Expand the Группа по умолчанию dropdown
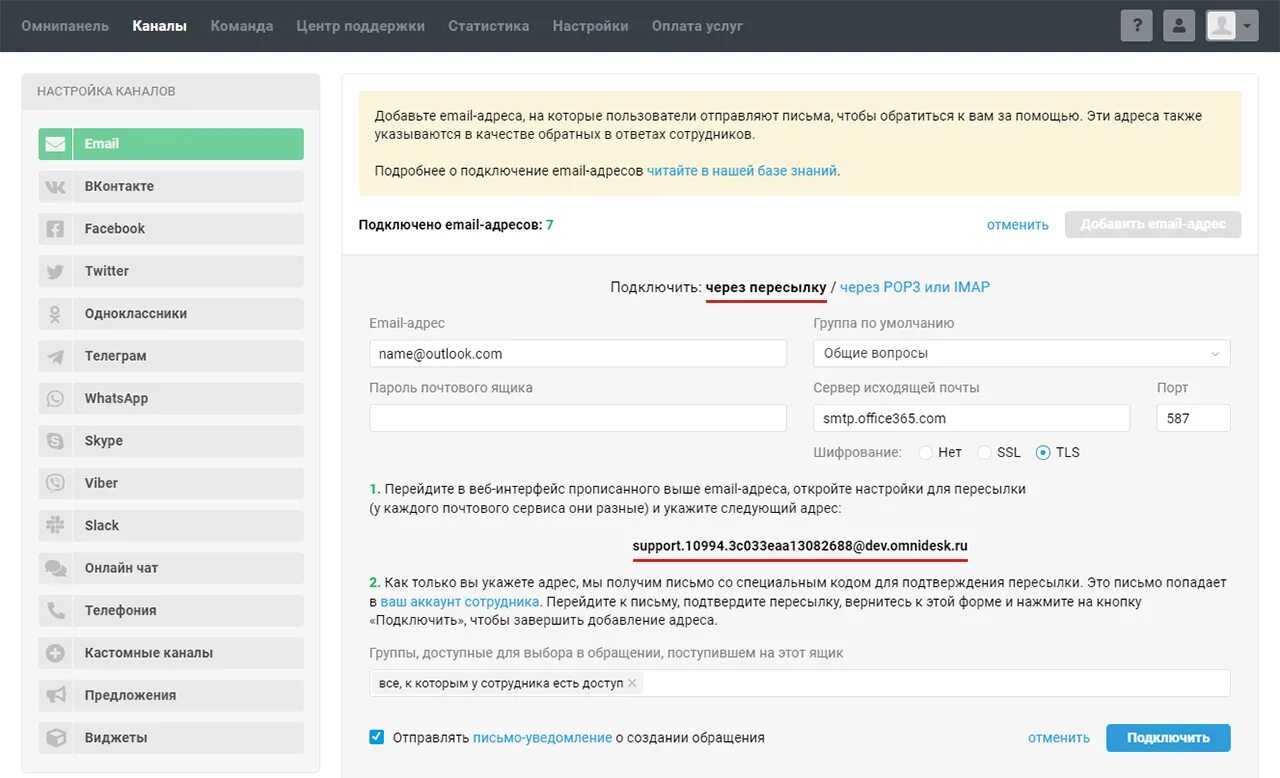 point(1021,353)
